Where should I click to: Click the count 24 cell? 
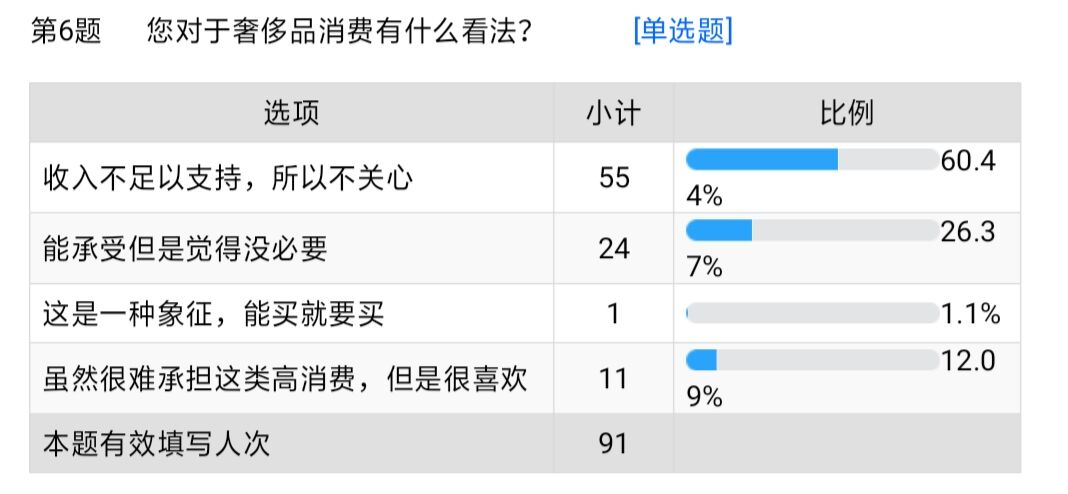[614, 249]
